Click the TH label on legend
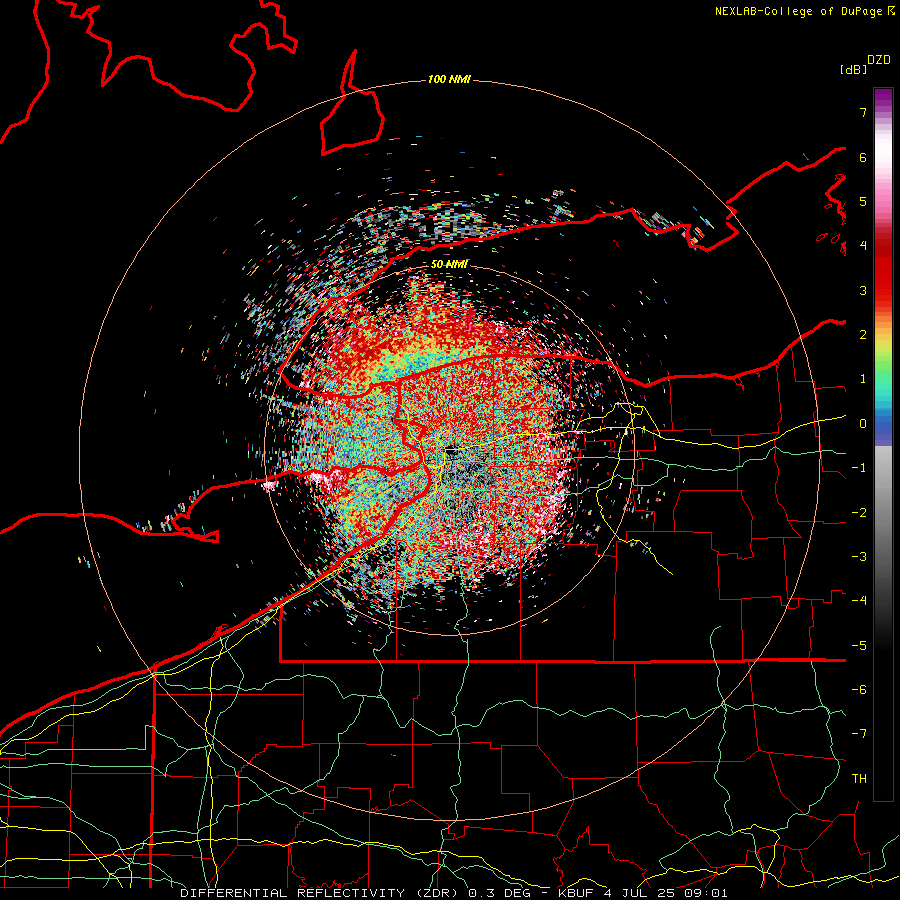The width and height of the screenshot is (900, 900). (x=859, y=779)
